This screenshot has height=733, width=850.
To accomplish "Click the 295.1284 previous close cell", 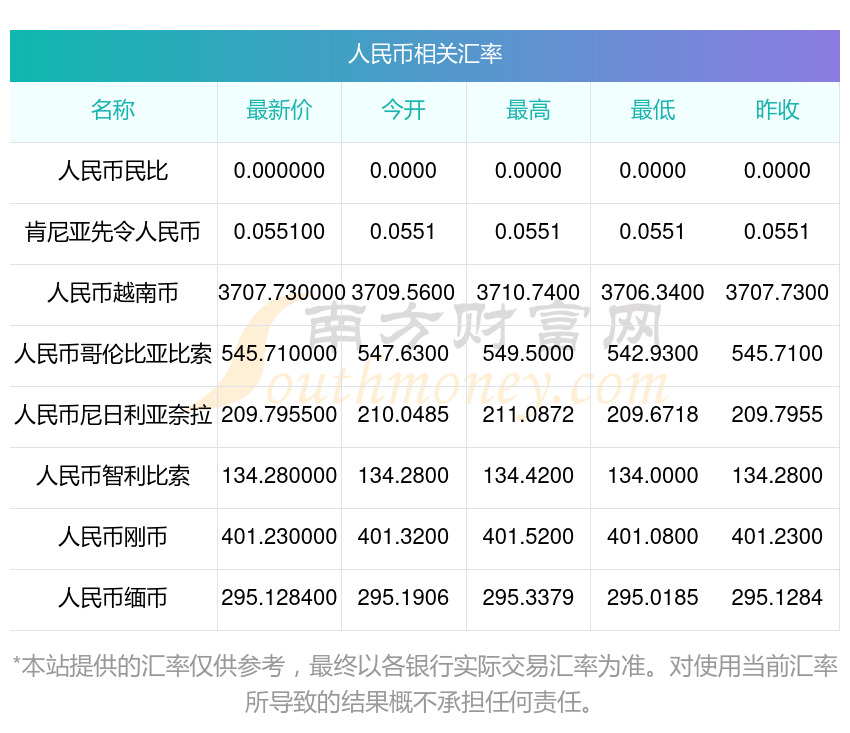I will coord(777,597).
